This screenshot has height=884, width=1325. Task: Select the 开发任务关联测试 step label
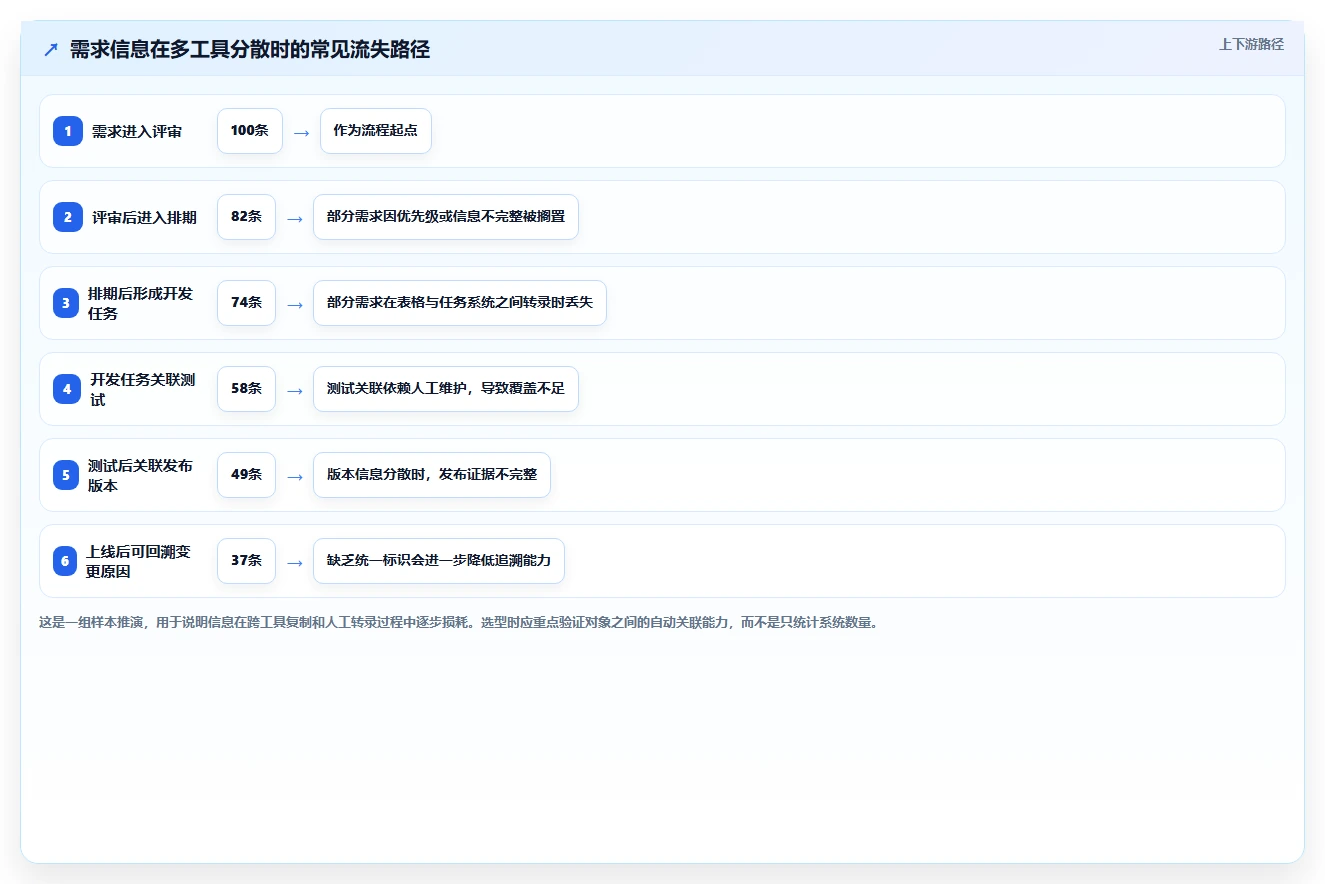click(x=143, y=389)
